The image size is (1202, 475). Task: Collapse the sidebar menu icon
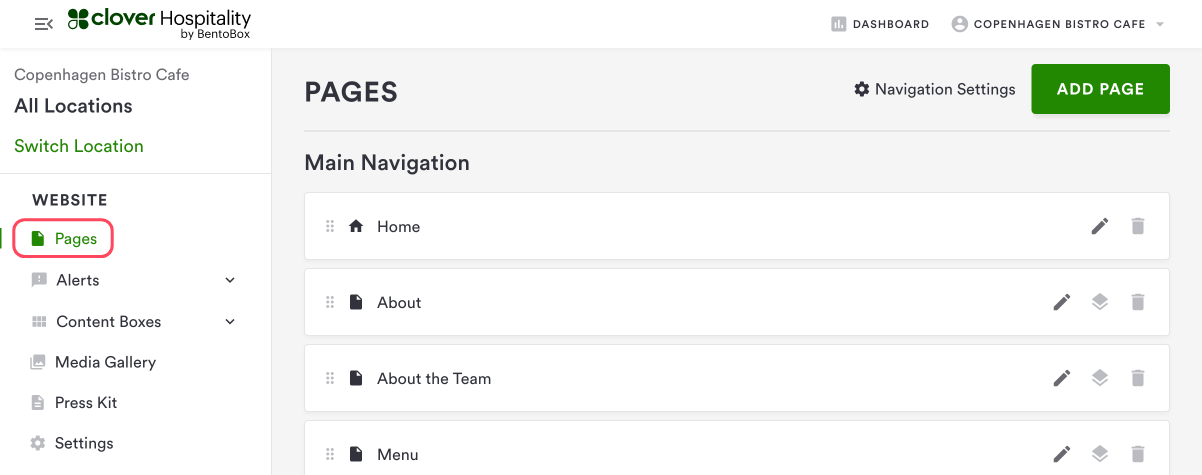click(x=43, y=24)
